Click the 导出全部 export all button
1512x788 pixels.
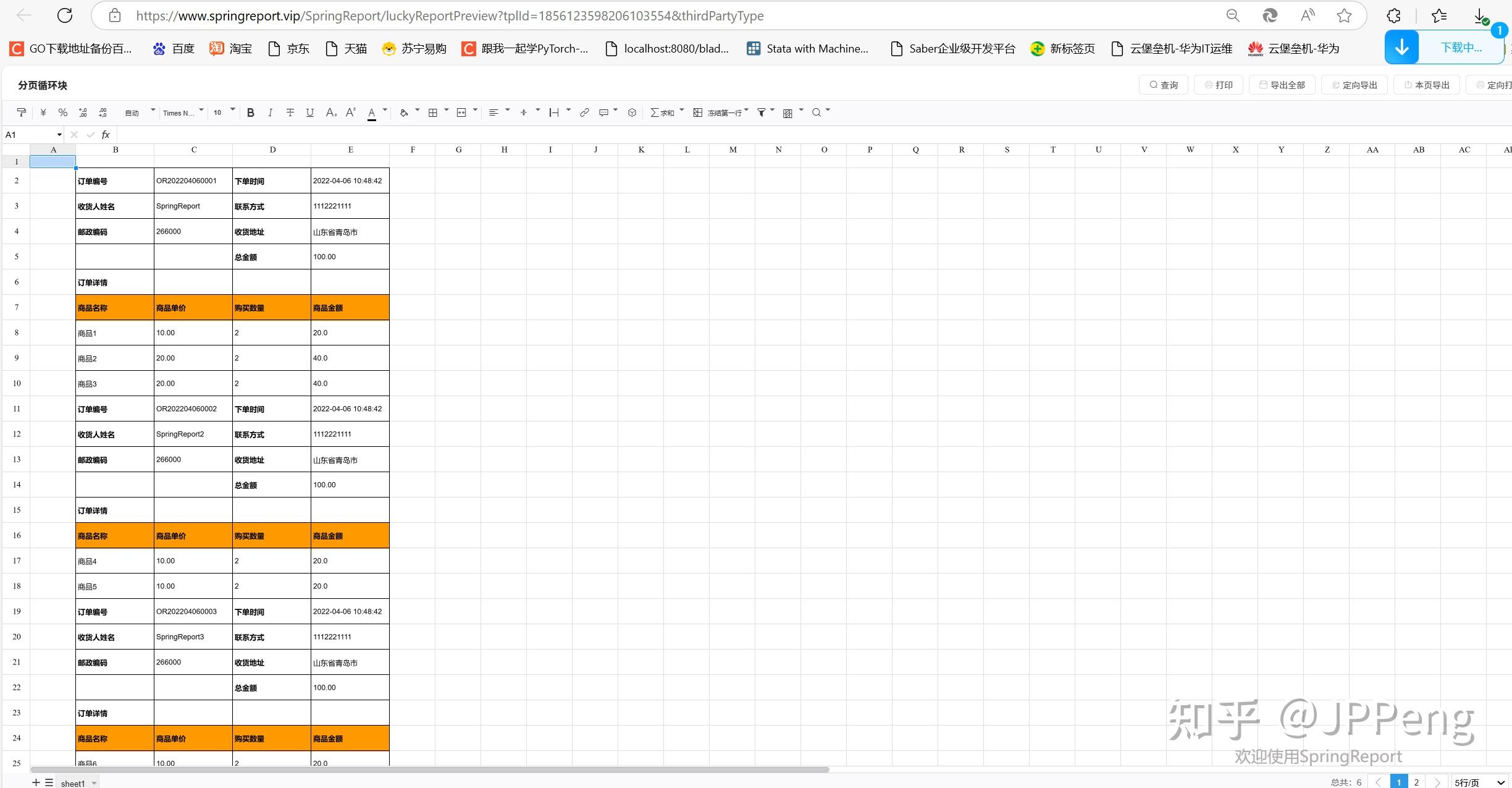click(1282, 85)
